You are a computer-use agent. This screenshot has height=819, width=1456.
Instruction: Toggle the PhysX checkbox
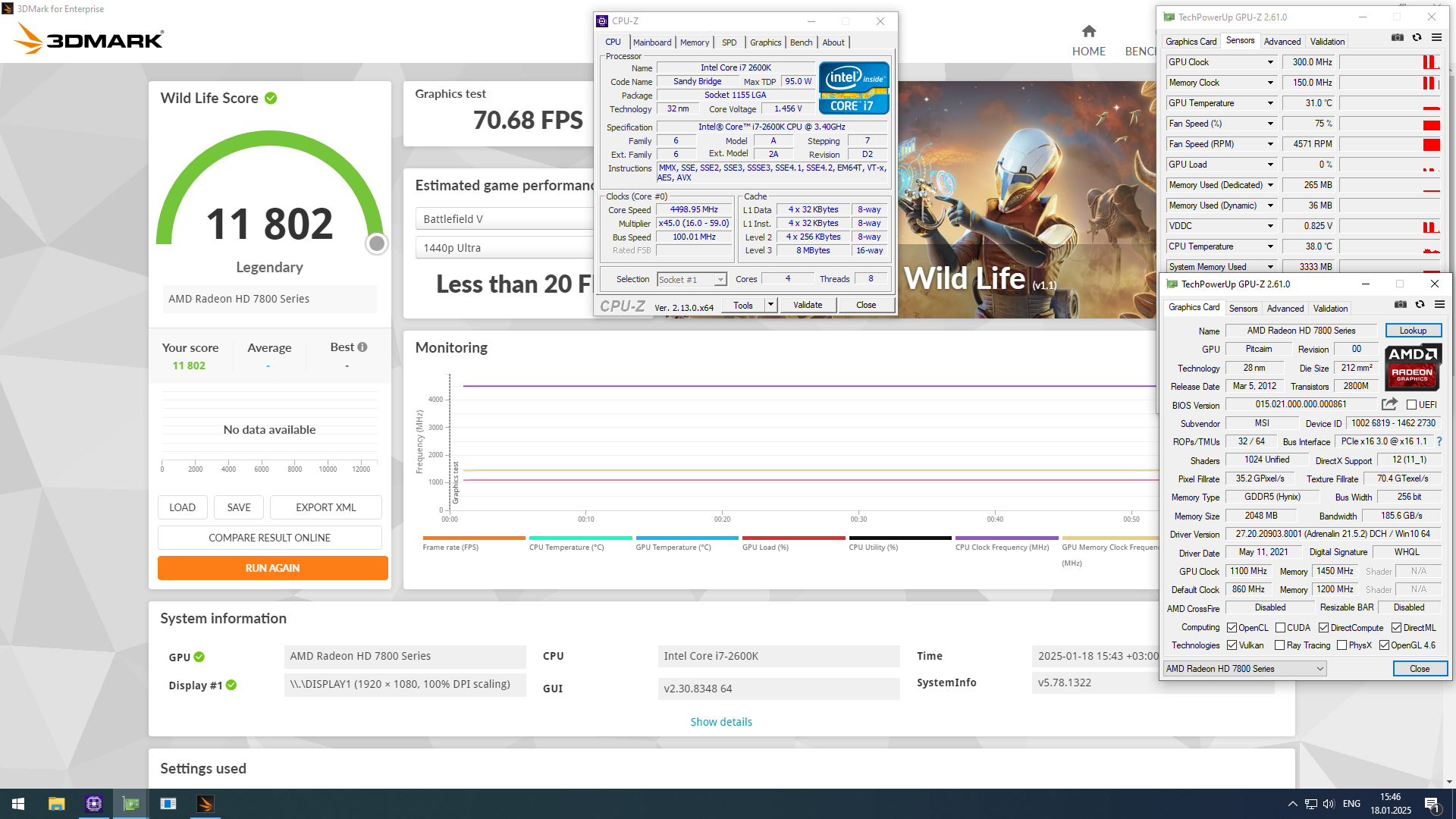pyautogui.click(x=1341, y=645)
